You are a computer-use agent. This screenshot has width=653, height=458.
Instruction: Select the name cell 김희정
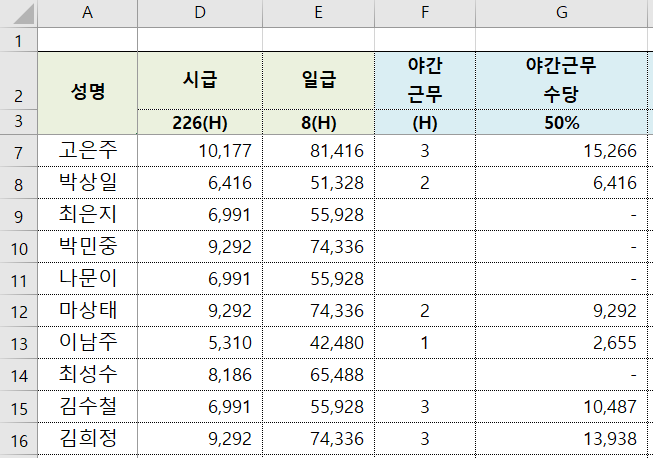coord(87,439)
